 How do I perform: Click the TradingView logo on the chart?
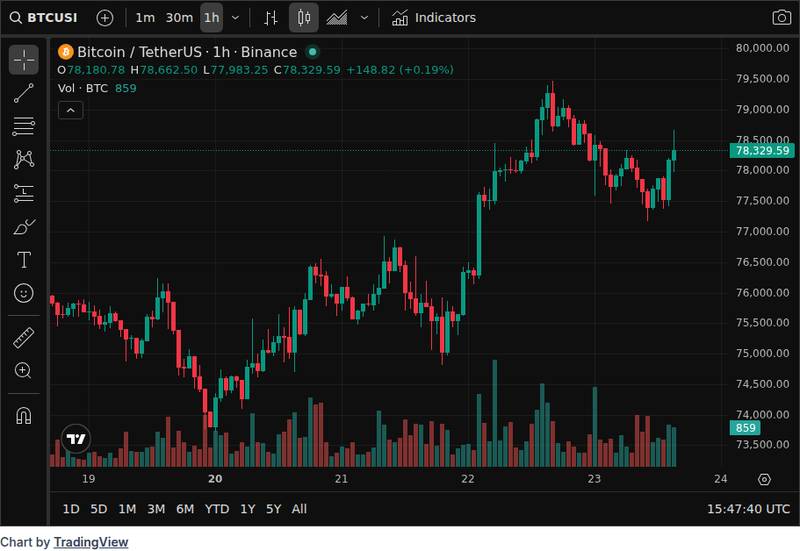click(x=76, y=438)
